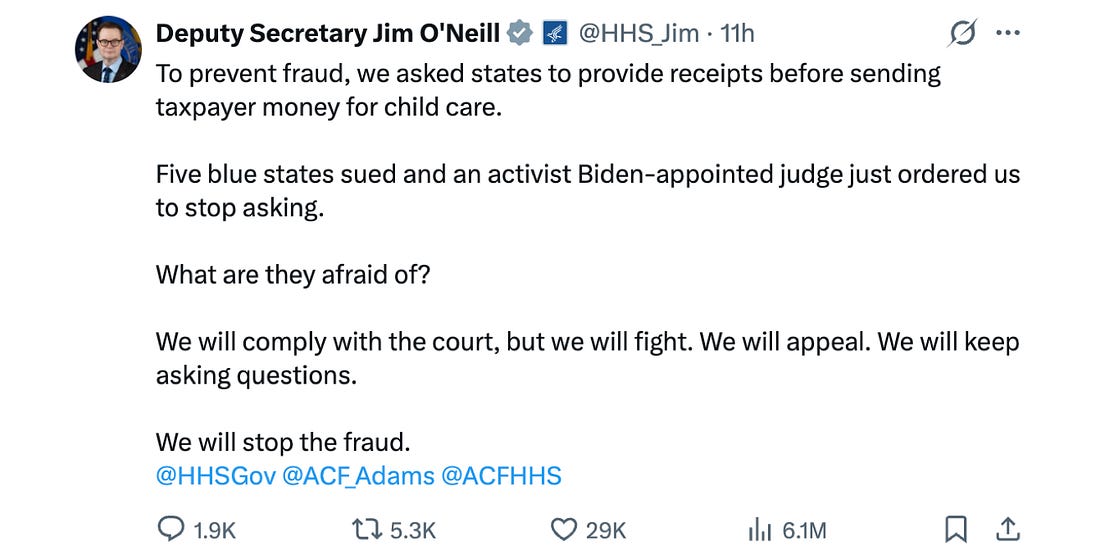Click the Grok explain-post icon
This screenshot has height=550, width=1100.
tap(962, 34)
